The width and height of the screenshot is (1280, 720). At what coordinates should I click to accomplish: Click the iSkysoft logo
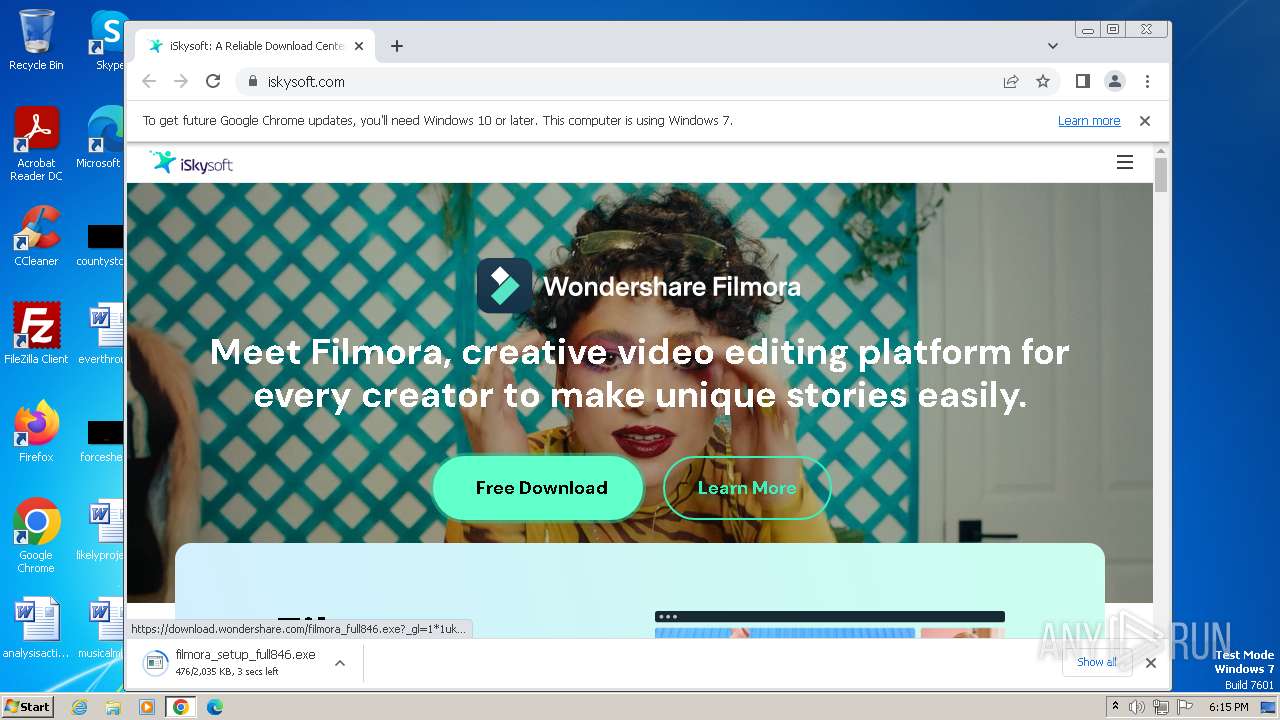click(191, 163)
